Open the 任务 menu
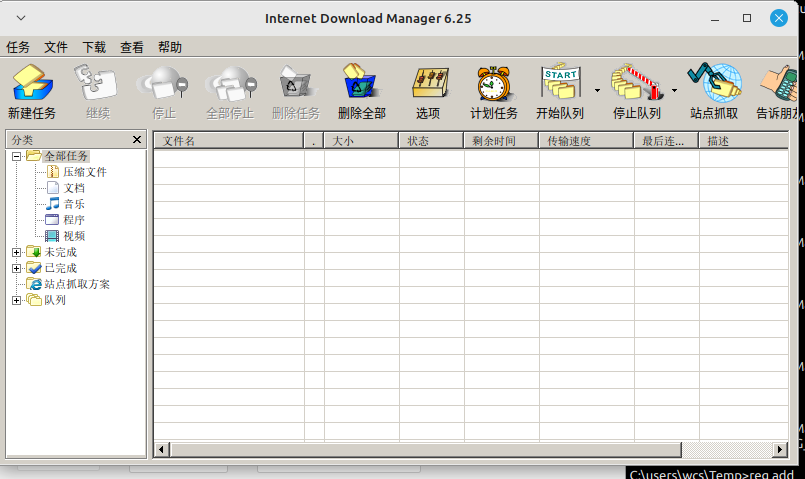Image resolution: width=805 pixels, height=479 pixels. [x=18, y=47]
